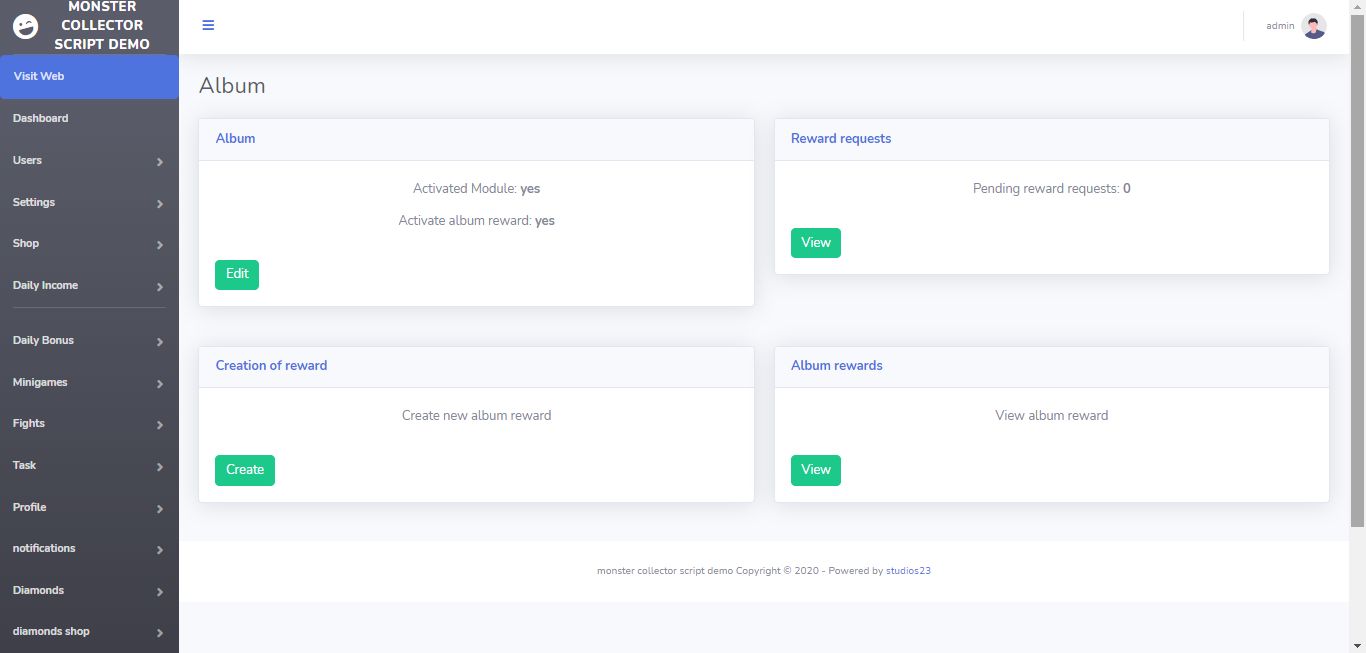Click Create new album reward button
Screen dimensions: 1366x653
click(245, 470)
